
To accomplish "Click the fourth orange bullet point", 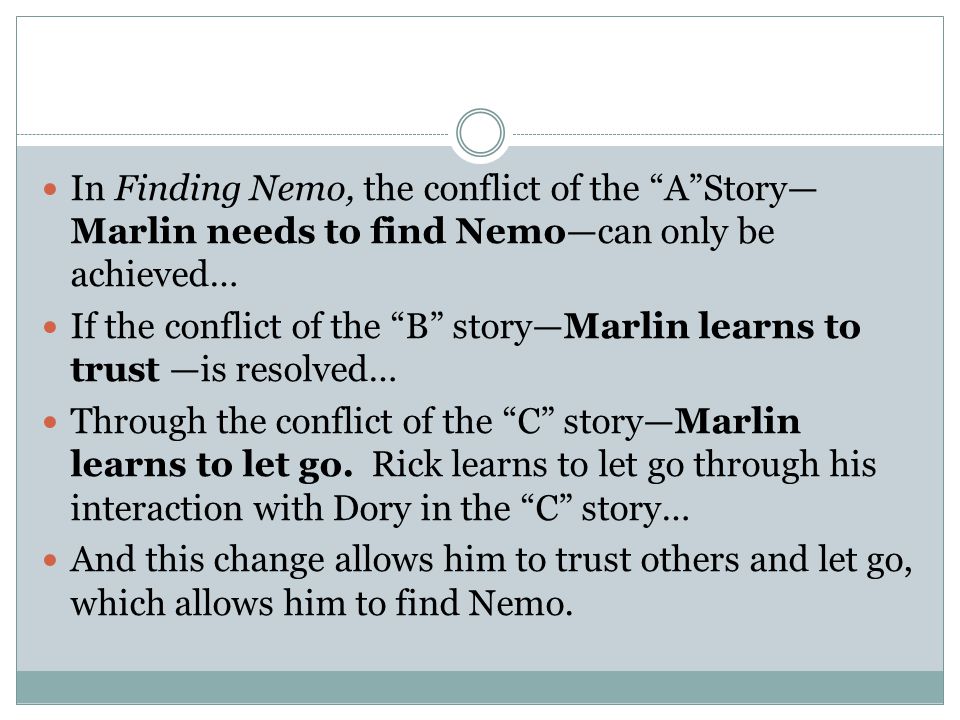I will click(x=50, y=560).
